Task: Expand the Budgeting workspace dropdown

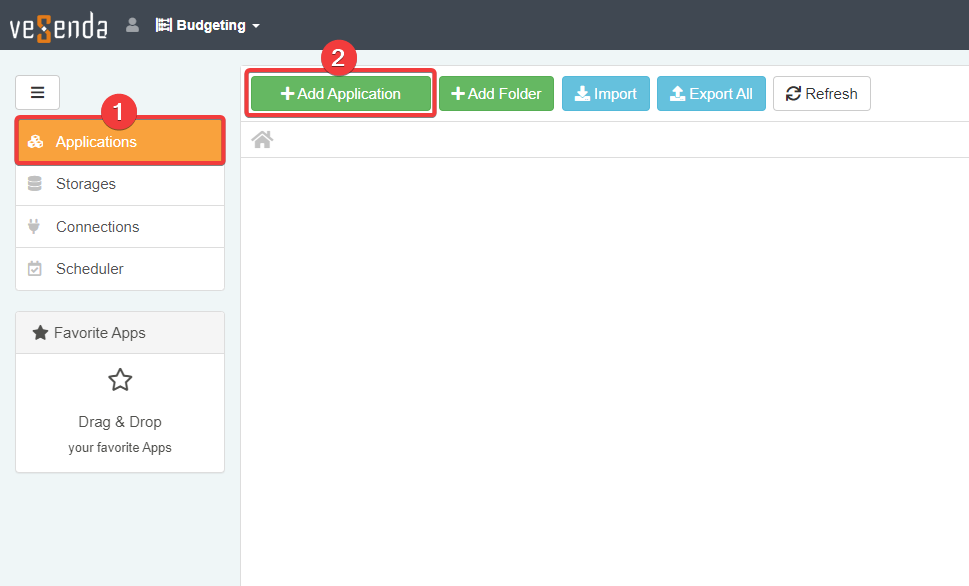Action: [x=208, y=25]
